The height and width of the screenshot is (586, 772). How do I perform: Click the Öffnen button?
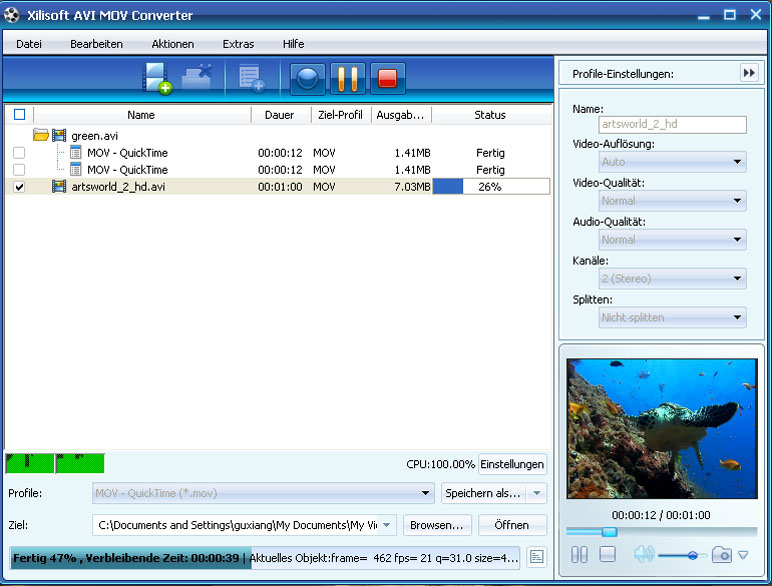[x=512, y=525]
